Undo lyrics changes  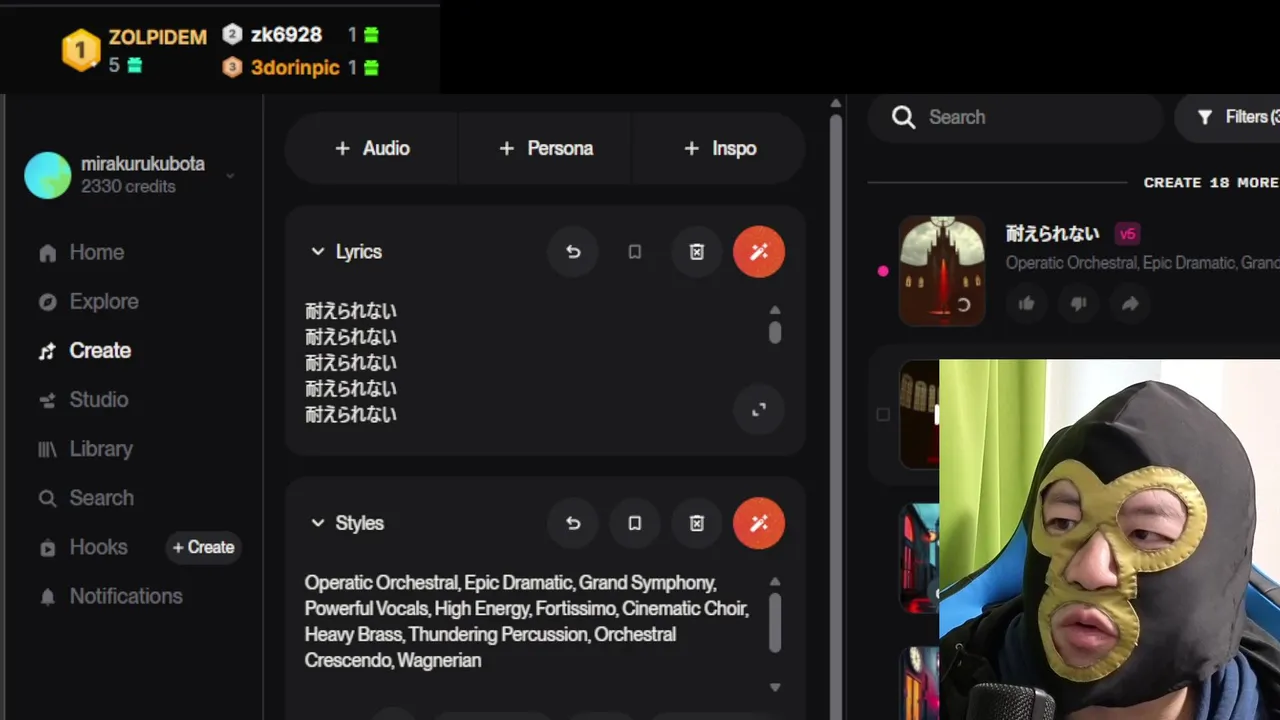click(573, 252)
